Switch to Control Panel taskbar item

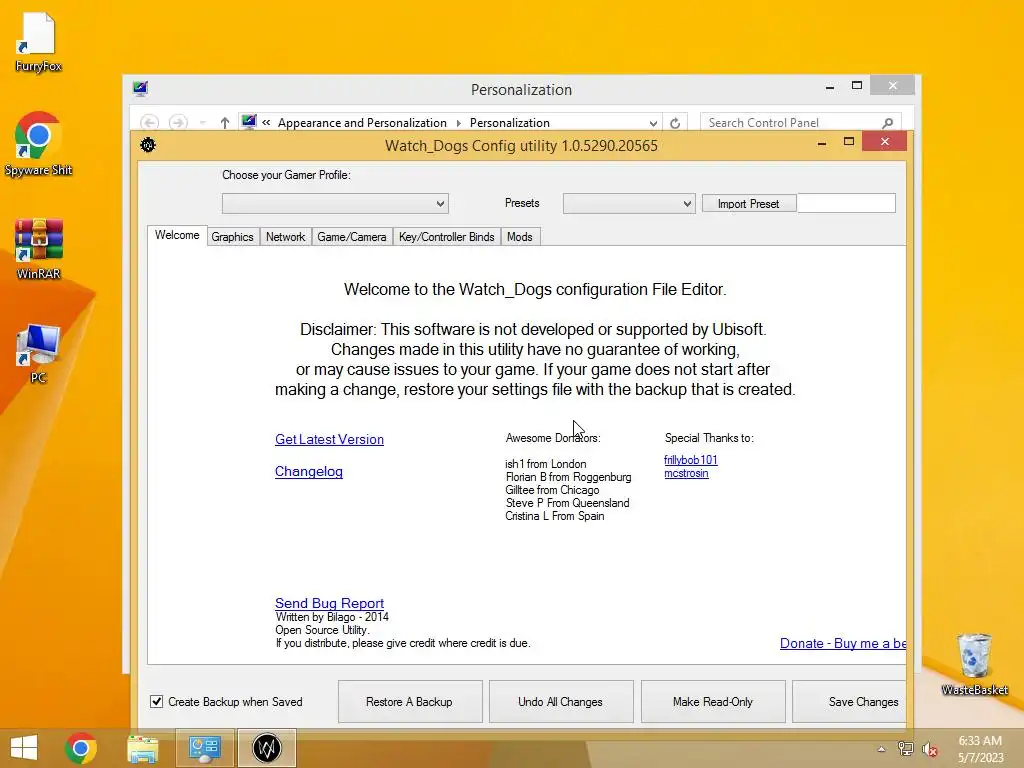pos(204,748)
